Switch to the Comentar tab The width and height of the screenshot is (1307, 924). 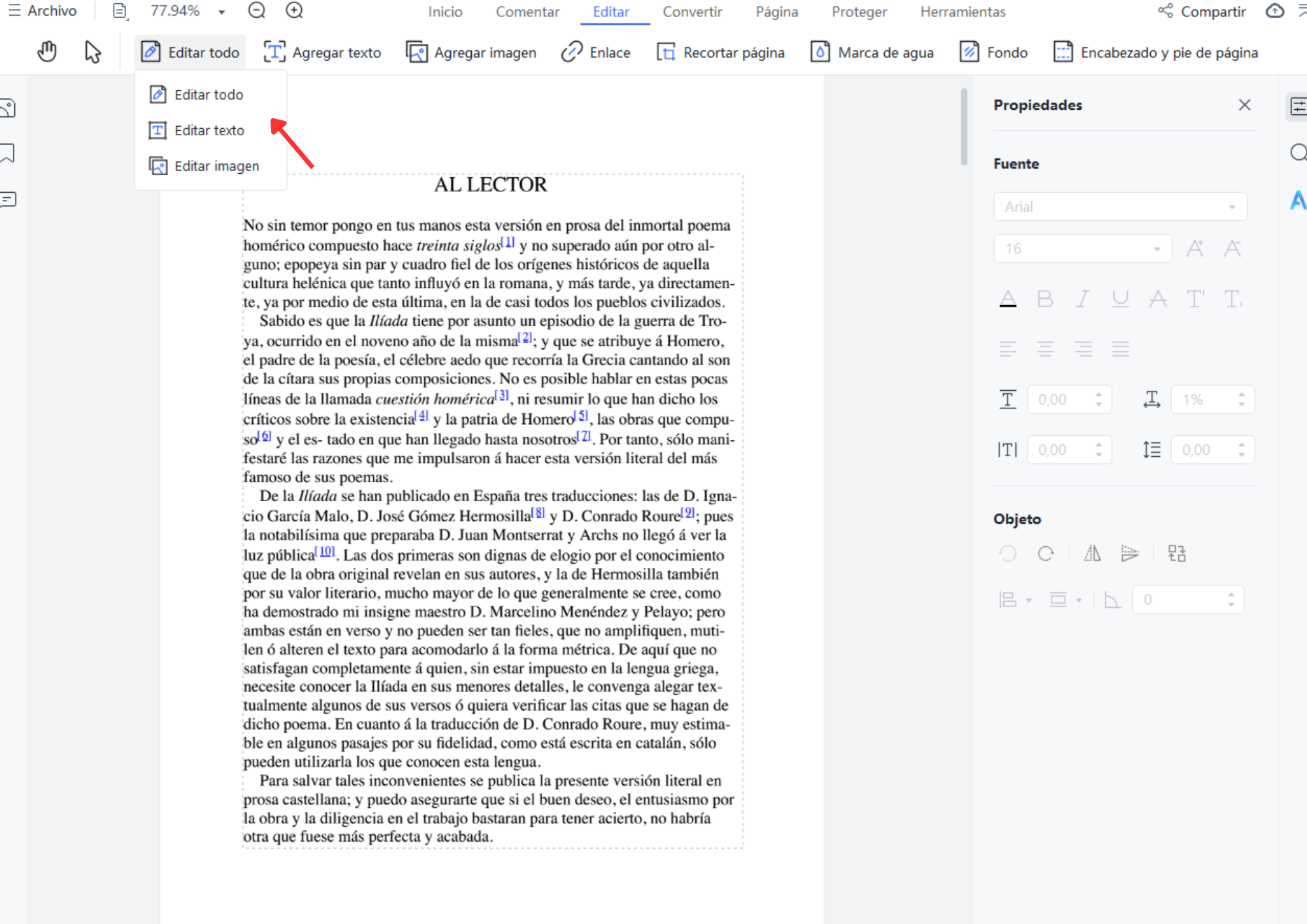527,12
